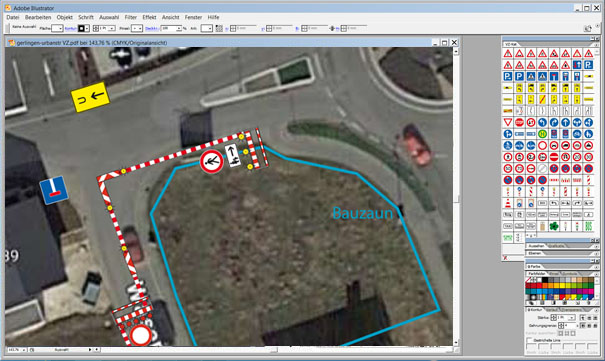Open the Kontur stroke color dropdown
The image size is (605, 361).
point(84,29)
